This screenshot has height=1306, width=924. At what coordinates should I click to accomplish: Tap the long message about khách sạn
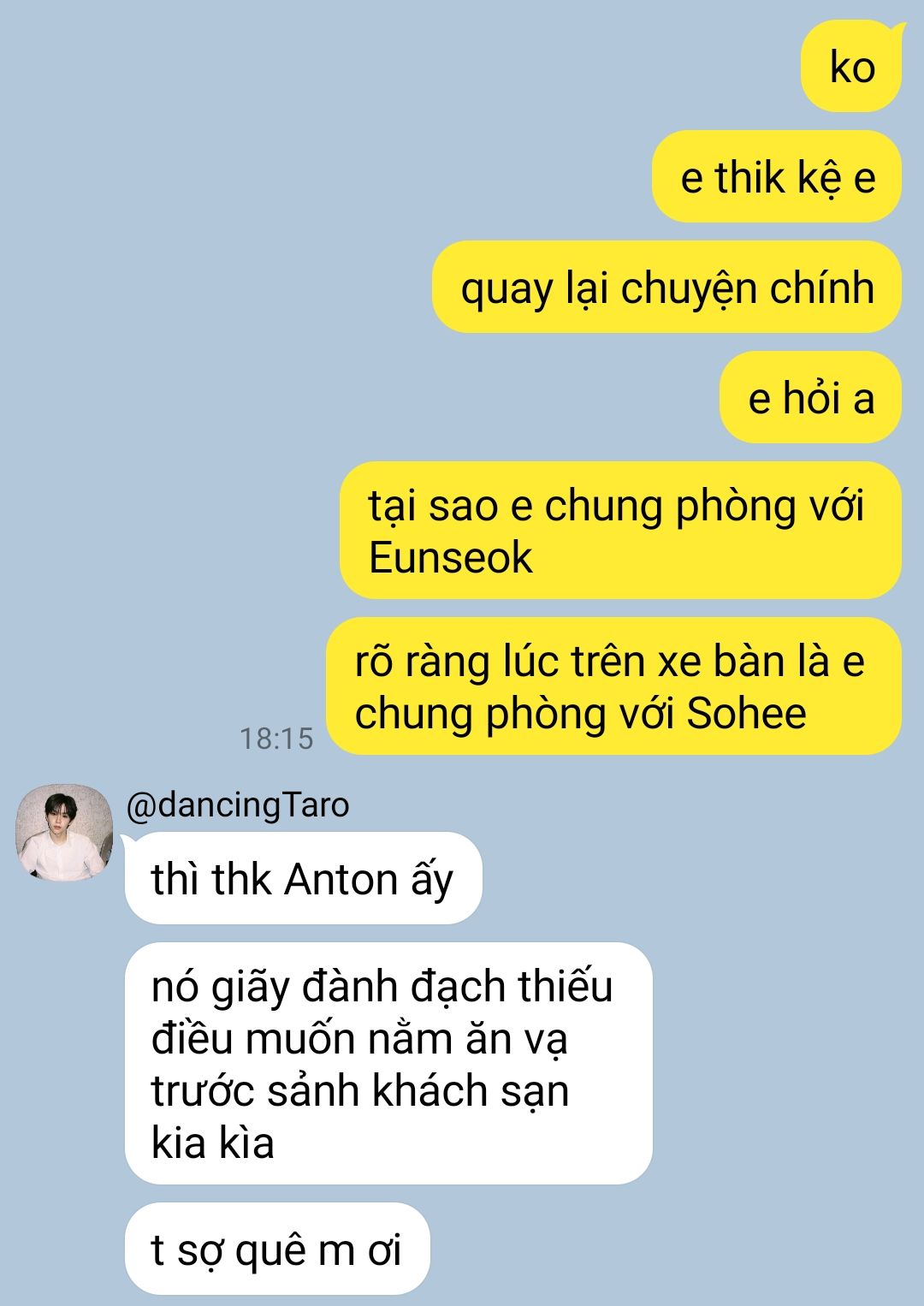tap(388, 1064)
